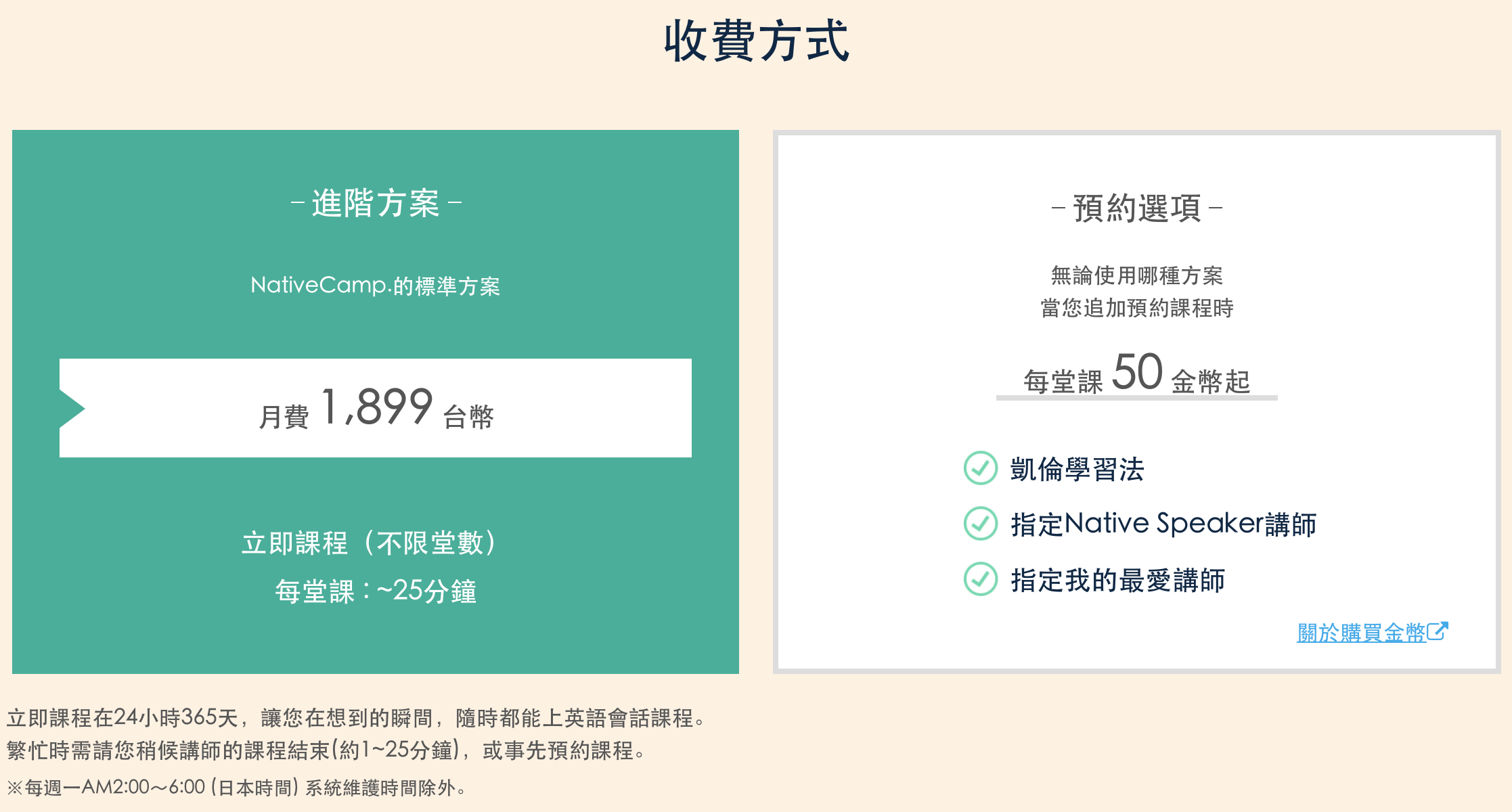Click the 立即課程（不限堂數）text in green card
This screenshot has height=812, width=1512.
click(370, 543)
